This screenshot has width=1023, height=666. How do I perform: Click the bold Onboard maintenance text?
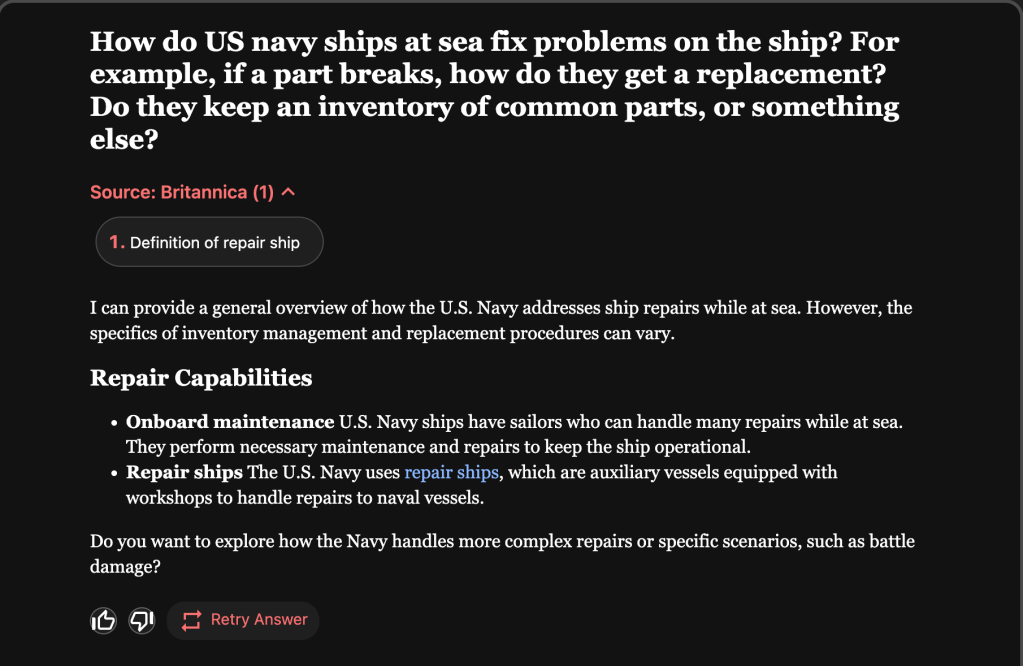[230, 422]
